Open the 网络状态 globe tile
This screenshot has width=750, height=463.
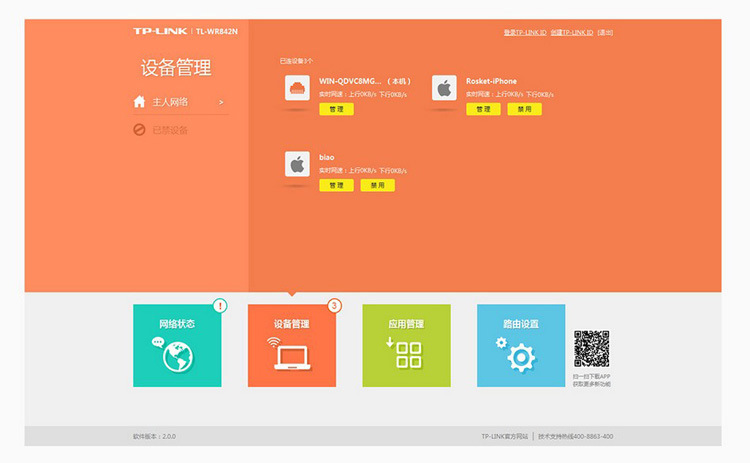(x=177, y=345)
